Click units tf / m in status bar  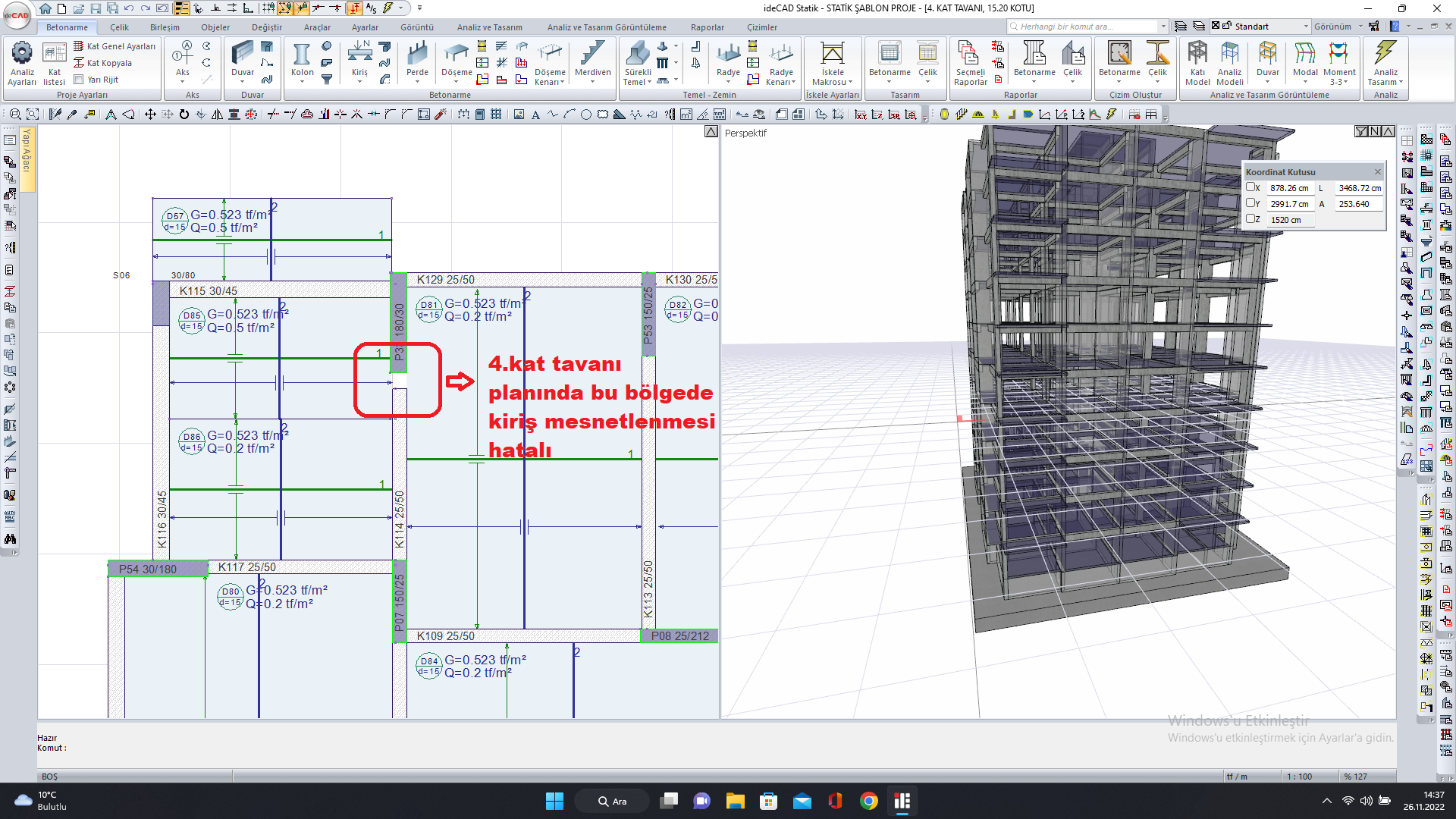tap(1237, 777)
